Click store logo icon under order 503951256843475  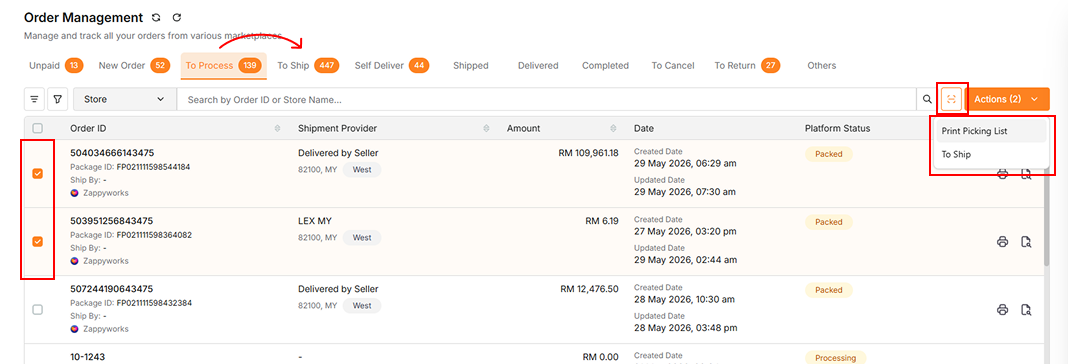[x=74, y=261]
